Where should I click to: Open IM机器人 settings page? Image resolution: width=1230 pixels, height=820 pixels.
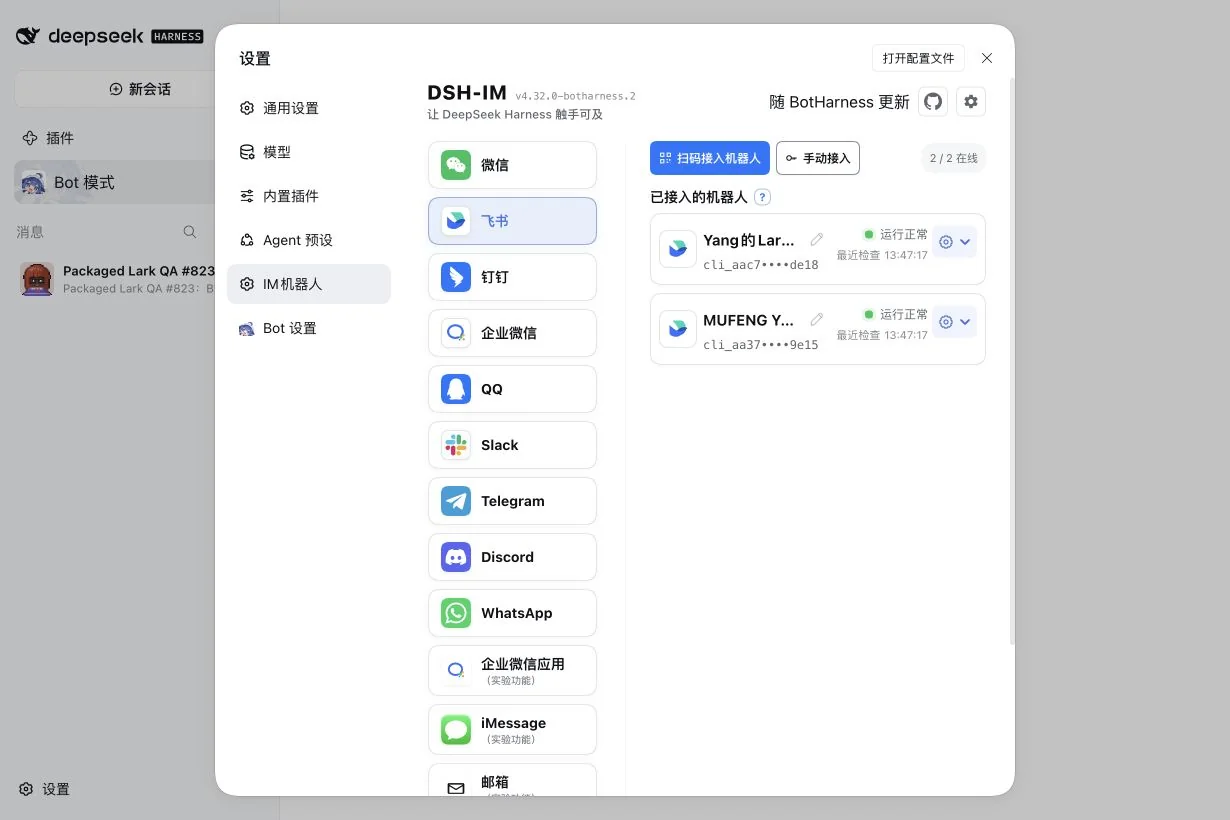coord(309,284)
